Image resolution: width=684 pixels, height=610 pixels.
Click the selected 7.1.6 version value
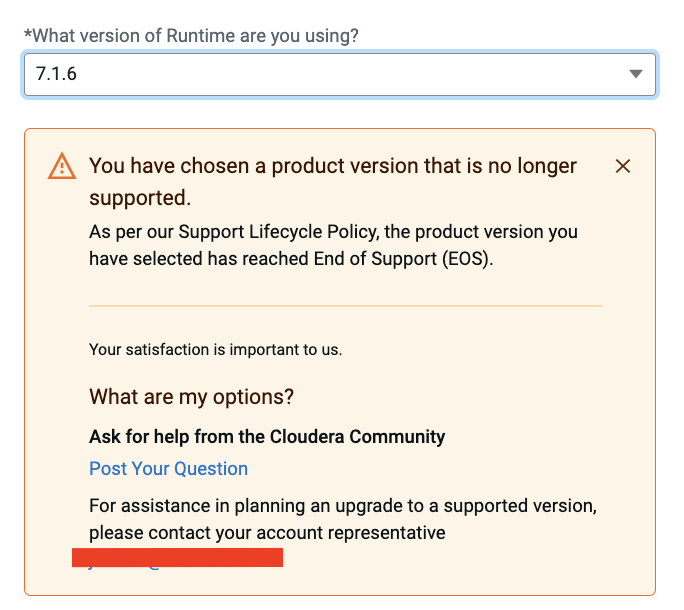pos(56,74)
